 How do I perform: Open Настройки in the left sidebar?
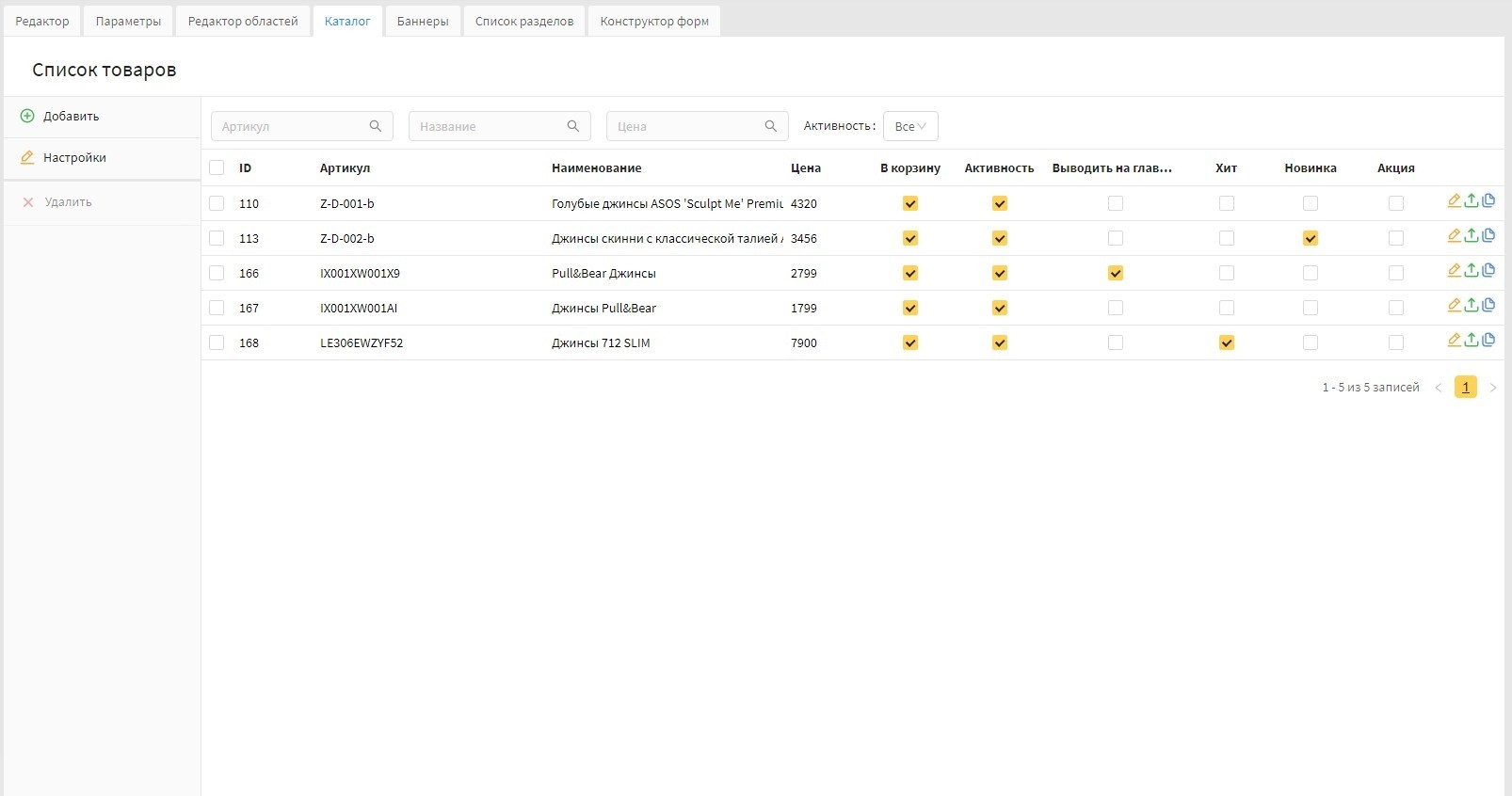[x=74, y=158]
